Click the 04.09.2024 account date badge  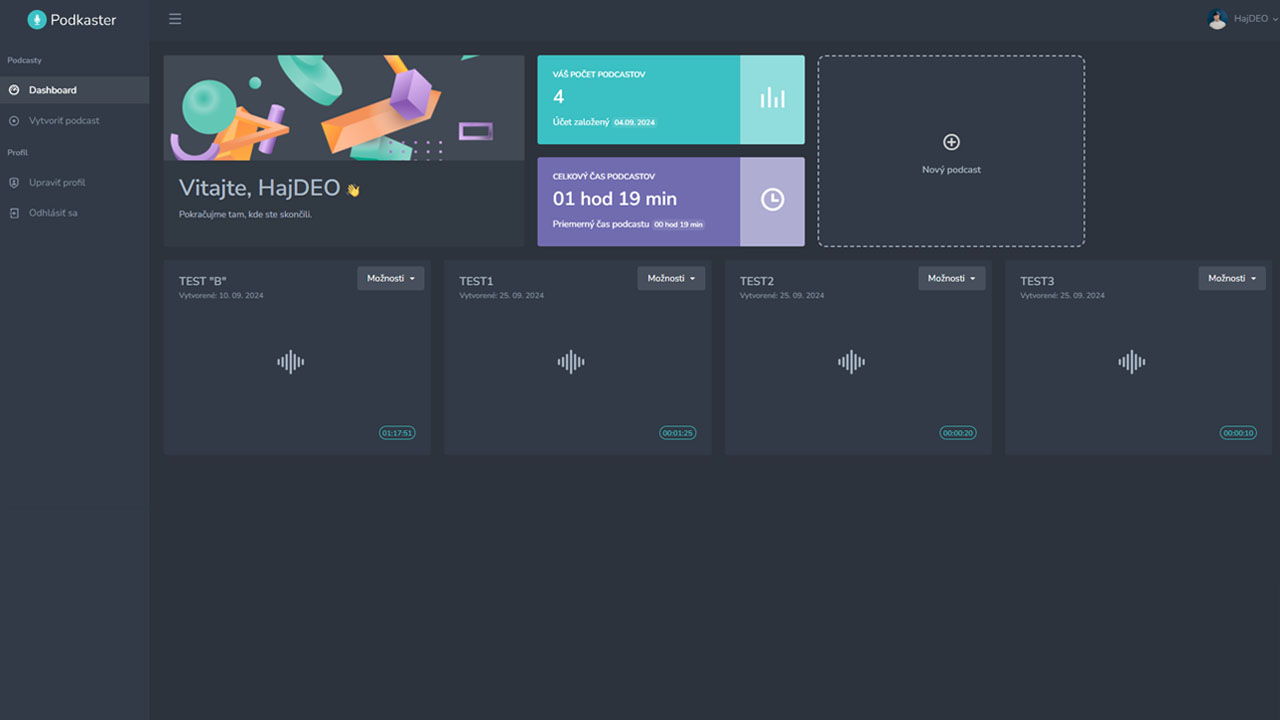634,122
